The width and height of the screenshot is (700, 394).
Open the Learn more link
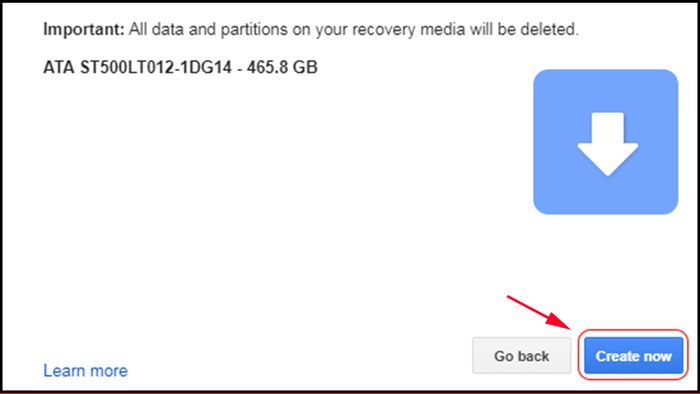pyautogui.click(x=85, y=370)
